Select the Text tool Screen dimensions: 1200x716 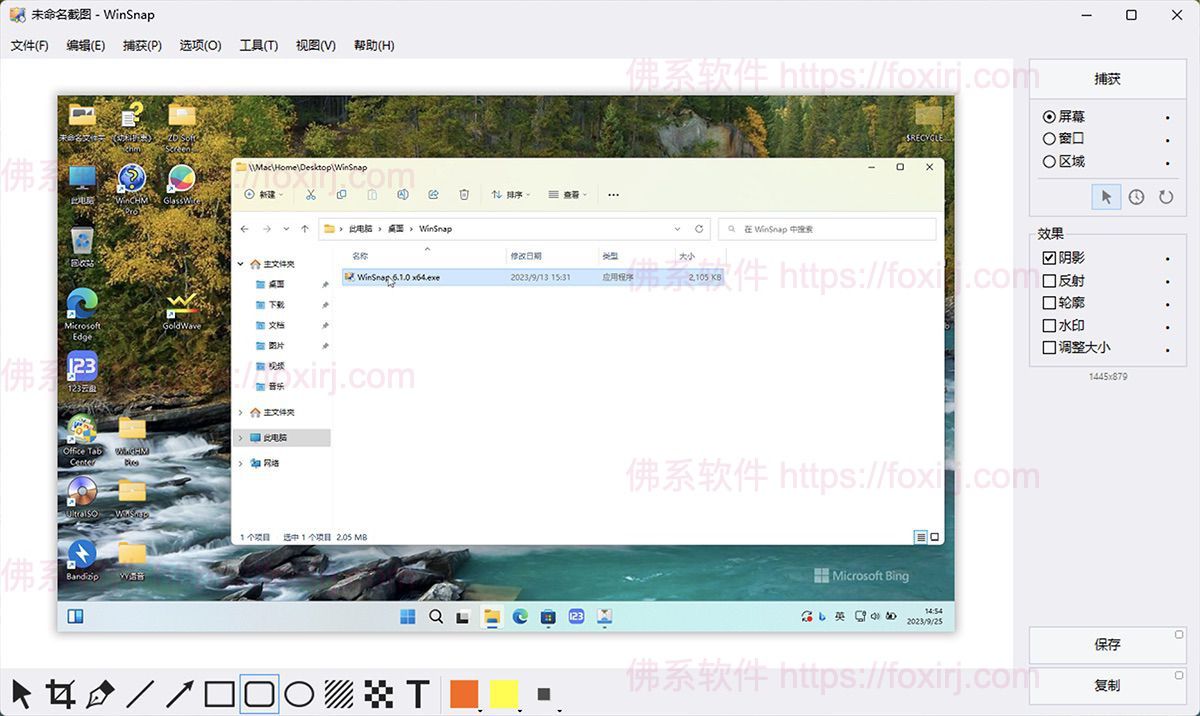418,693
